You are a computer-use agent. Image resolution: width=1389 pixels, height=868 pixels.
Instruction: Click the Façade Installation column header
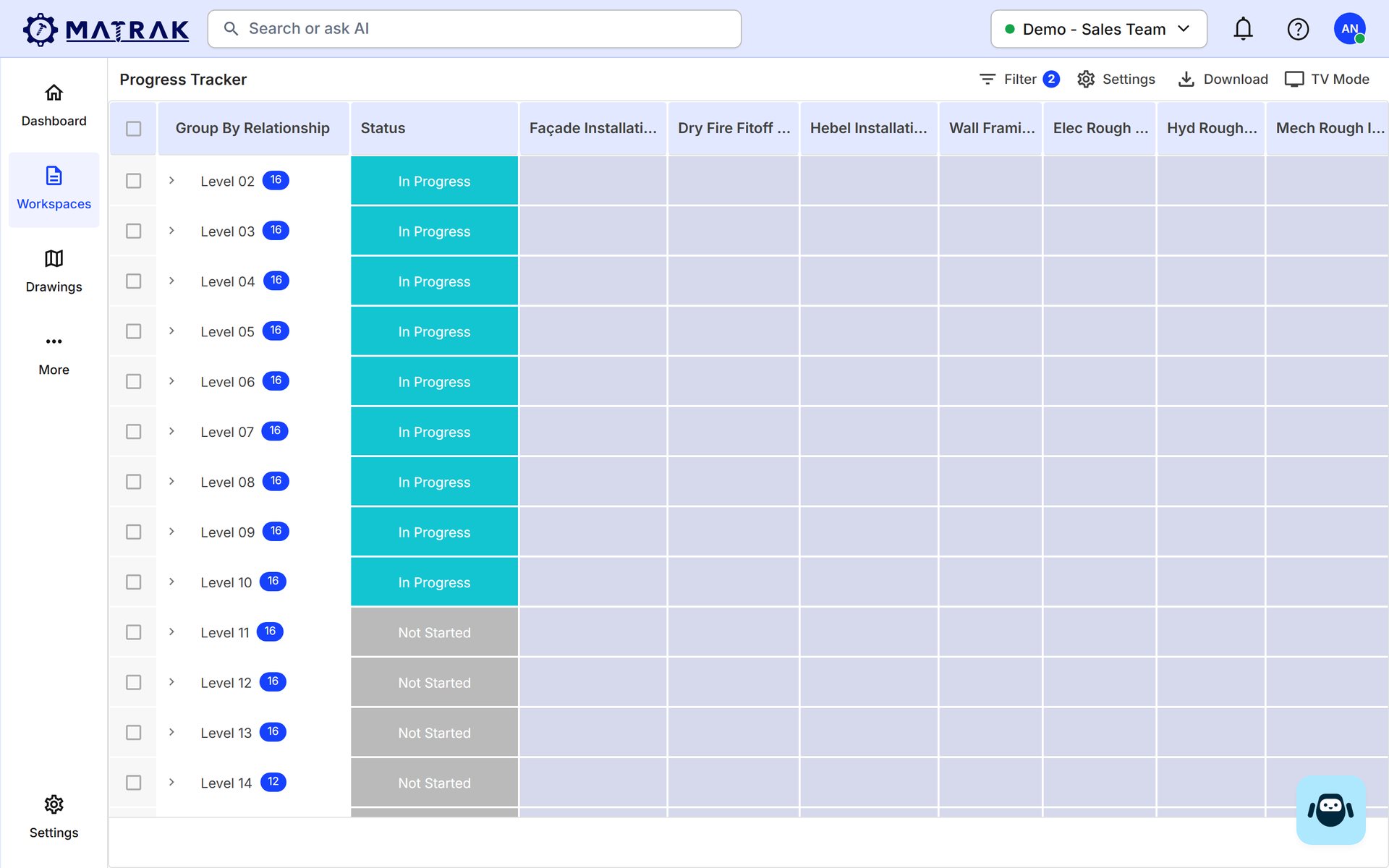point(592,128)
